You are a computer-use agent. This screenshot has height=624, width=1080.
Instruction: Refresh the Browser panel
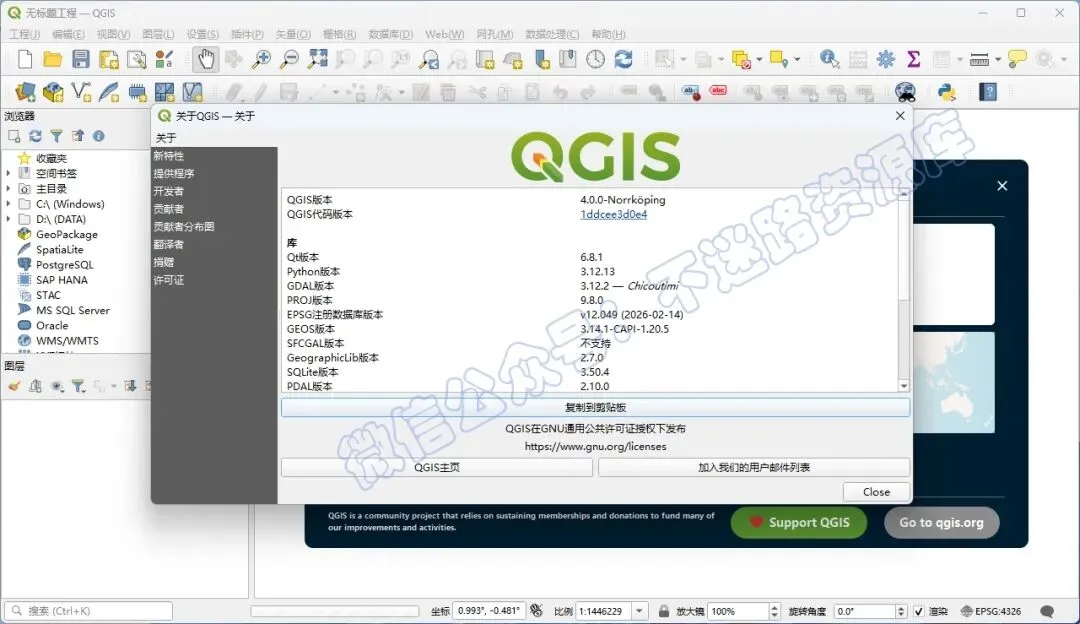coord(35,136)
